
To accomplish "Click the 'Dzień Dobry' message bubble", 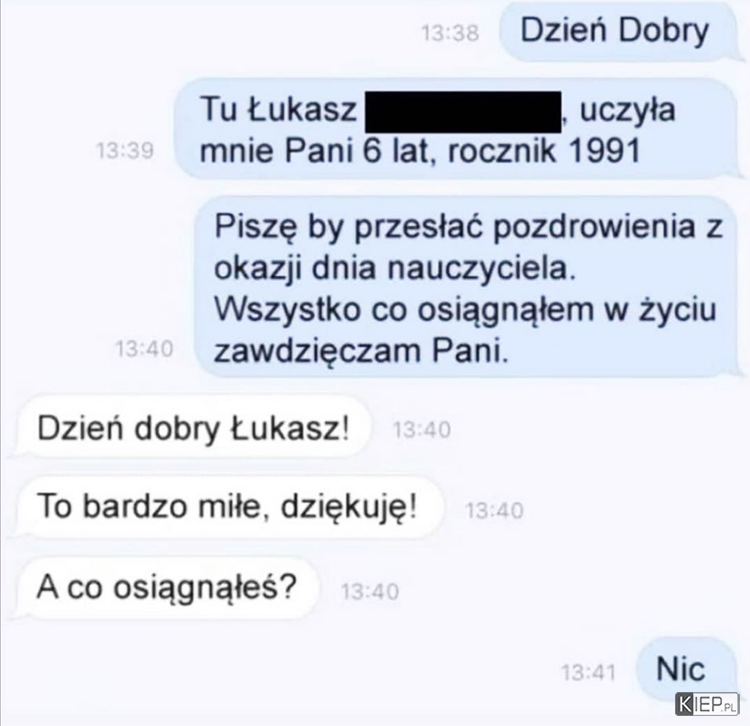I will click(x=618, y=32).
